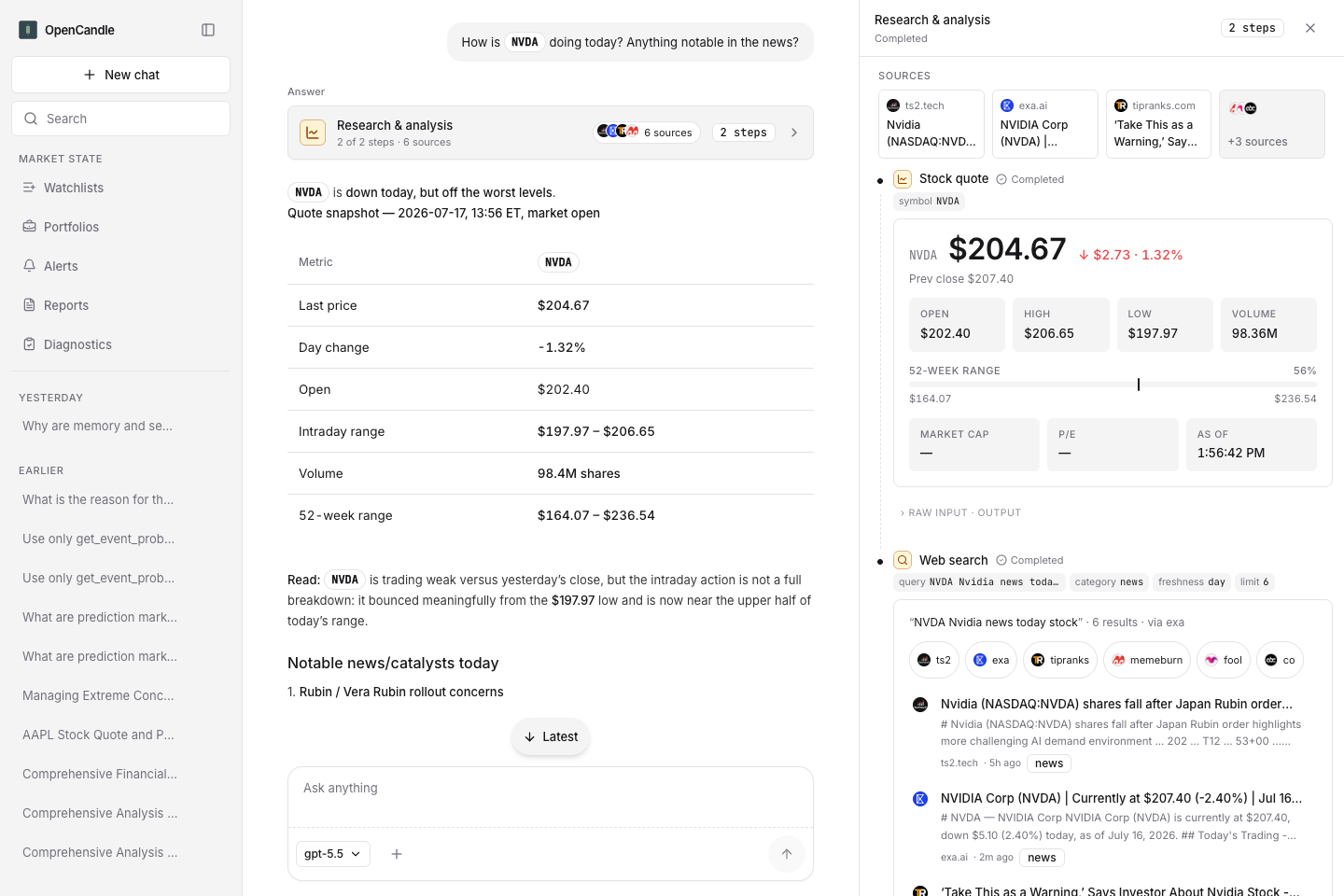This screenshot has width=1344, height=896.
Task: Click the plus attachment icon
Action: tap(397, 854)
